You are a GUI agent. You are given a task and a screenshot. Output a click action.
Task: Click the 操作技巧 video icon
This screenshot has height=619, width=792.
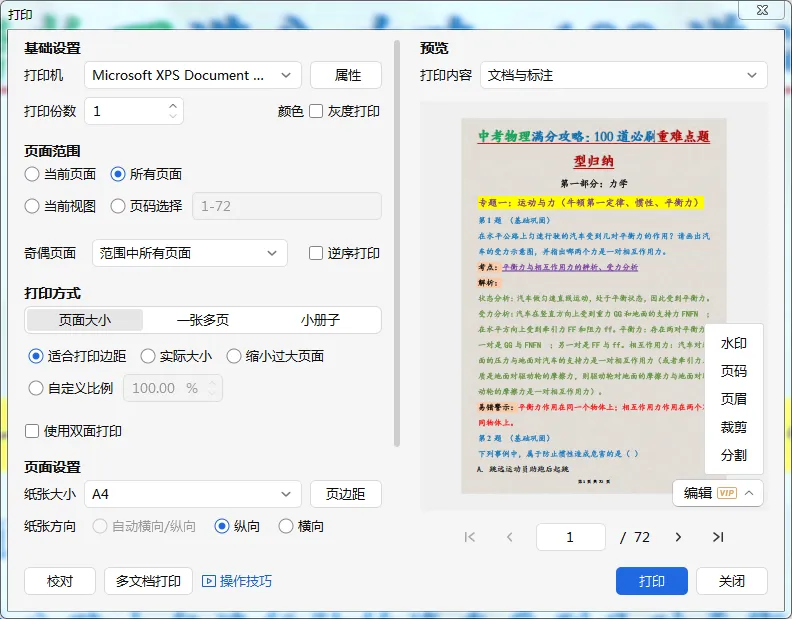tap(209, 581)
